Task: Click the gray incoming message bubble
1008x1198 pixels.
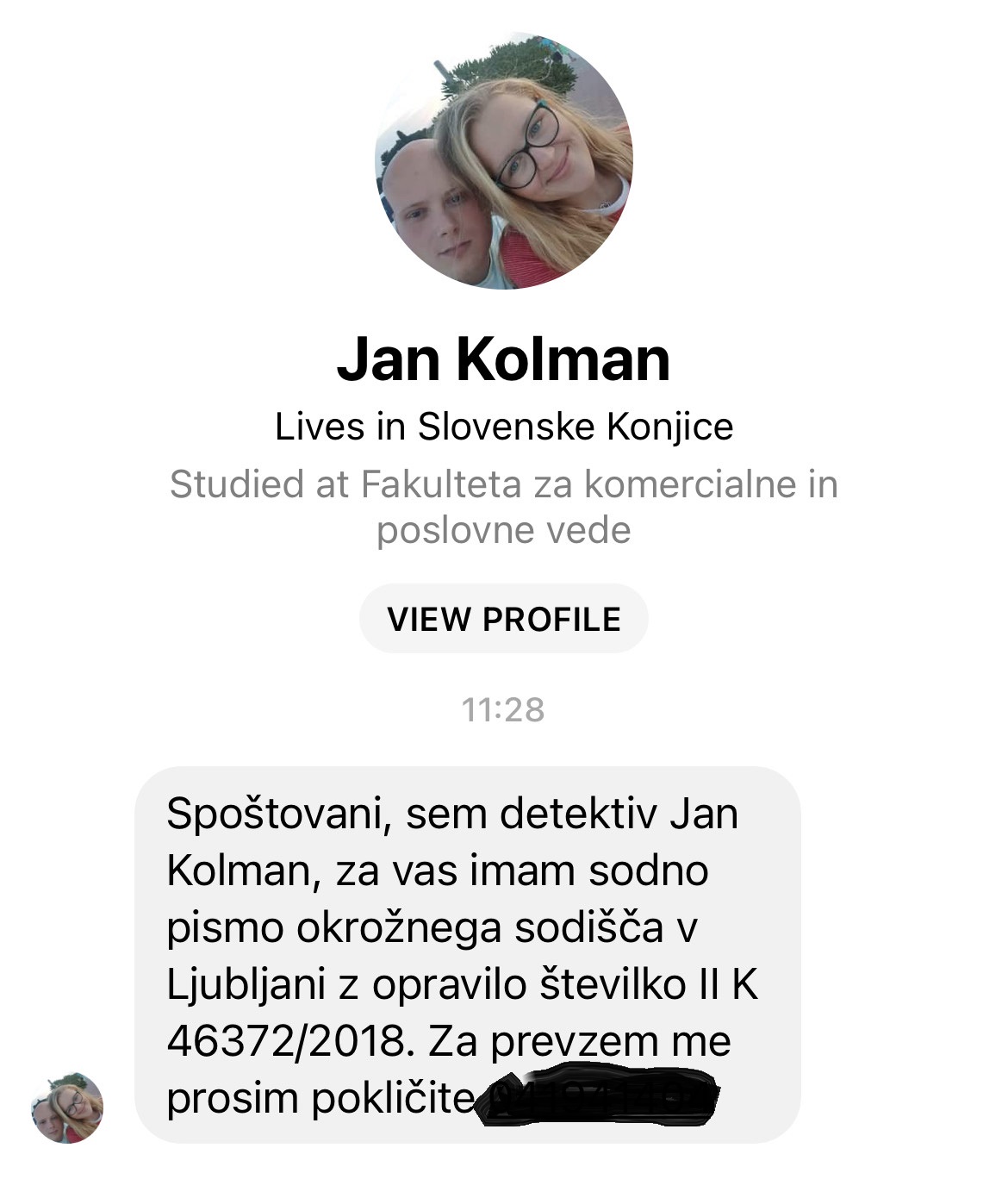Action: [x=468, y=954]
